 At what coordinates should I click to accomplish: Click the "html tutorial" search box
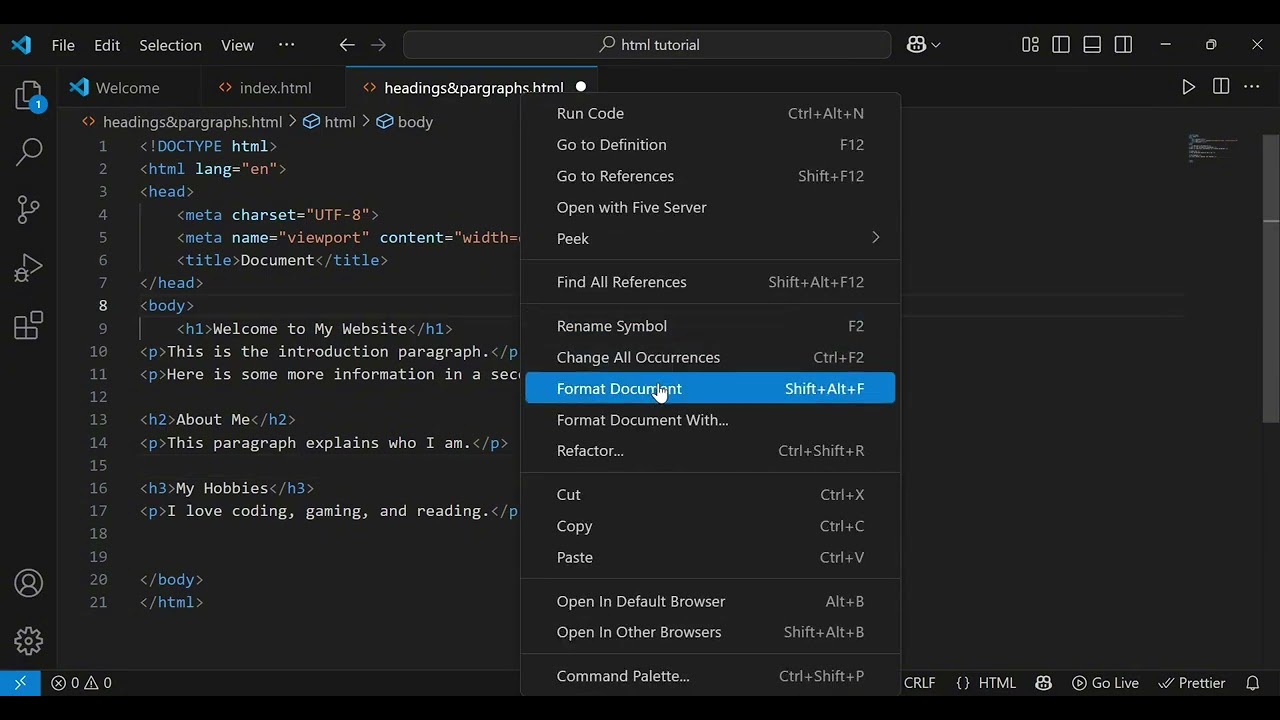click(x=647, y=45)
